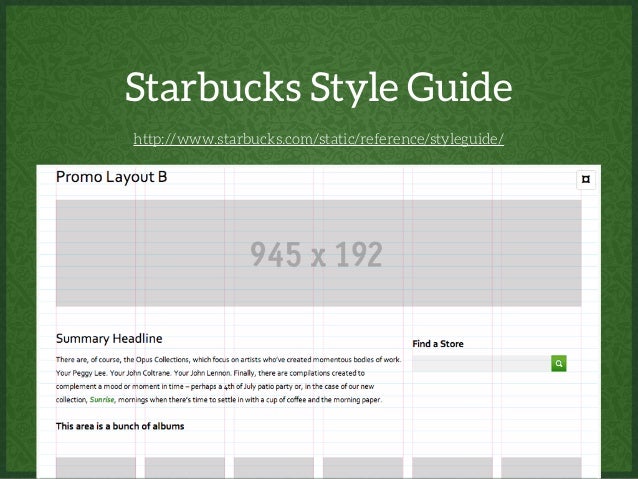Screen dimensions: 638x479
Task: Follow the green Sunrise link in paragraph
Action: [102, 400]
